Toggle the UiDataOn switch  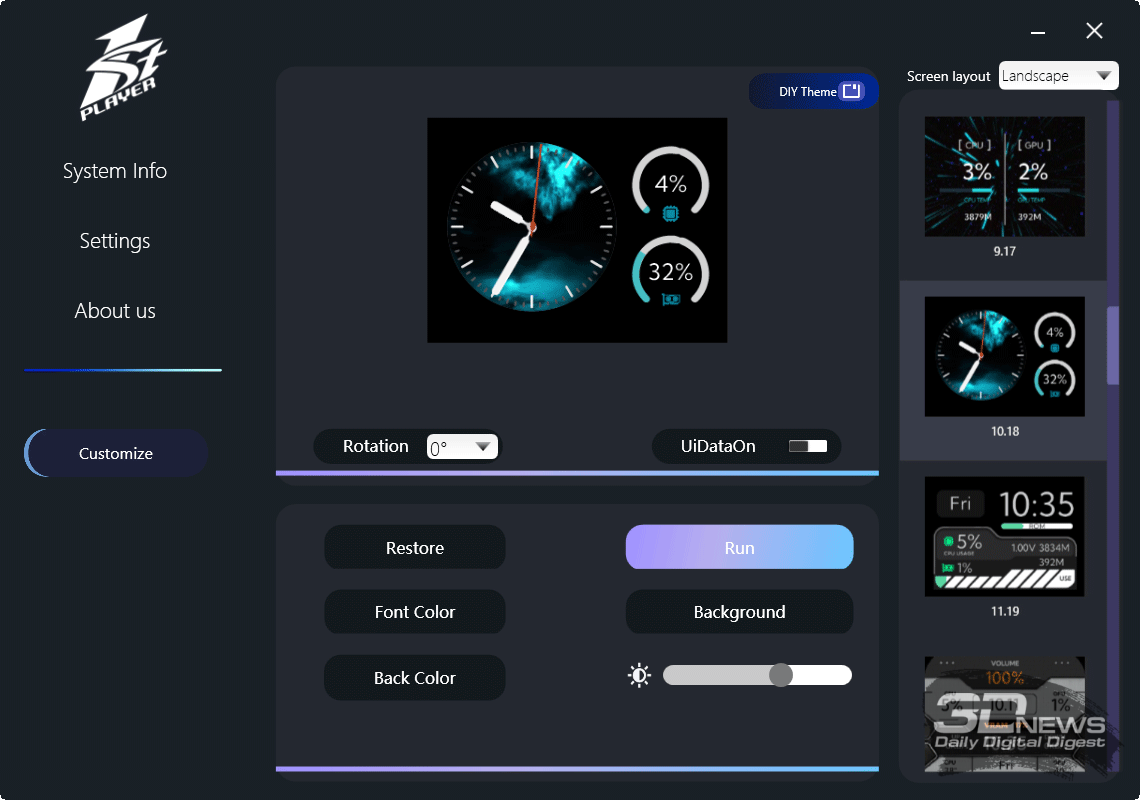click(808, 446)
